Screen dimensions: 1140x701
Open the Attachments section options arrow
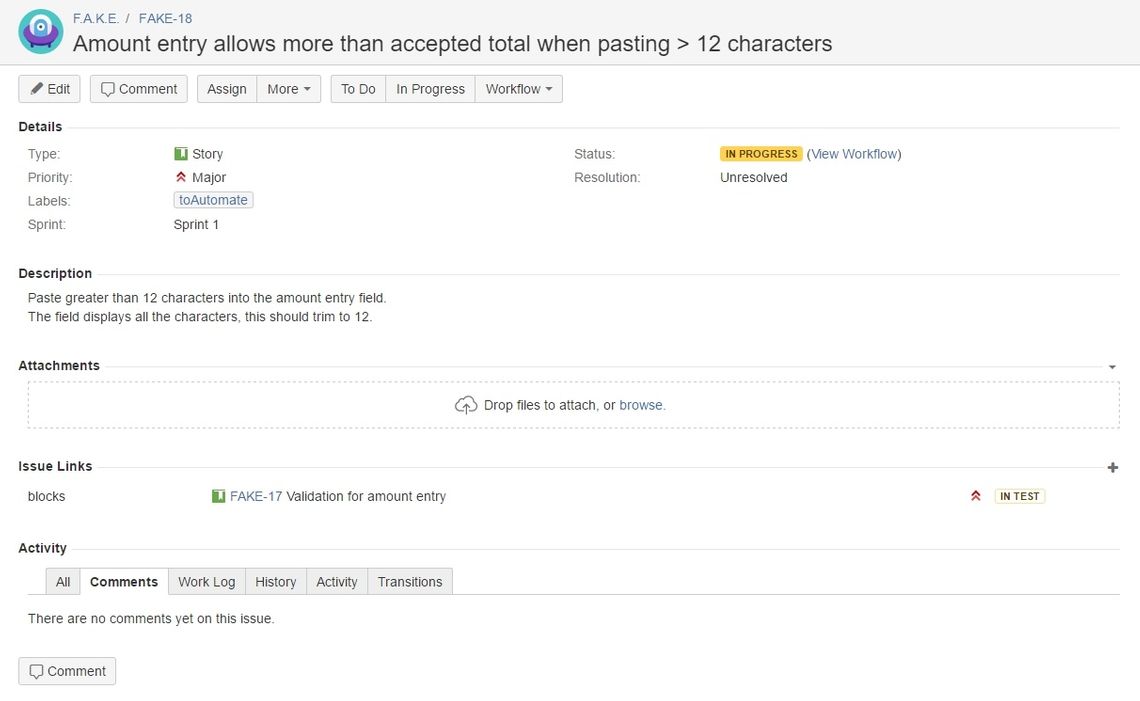(x=1112, y=366)
